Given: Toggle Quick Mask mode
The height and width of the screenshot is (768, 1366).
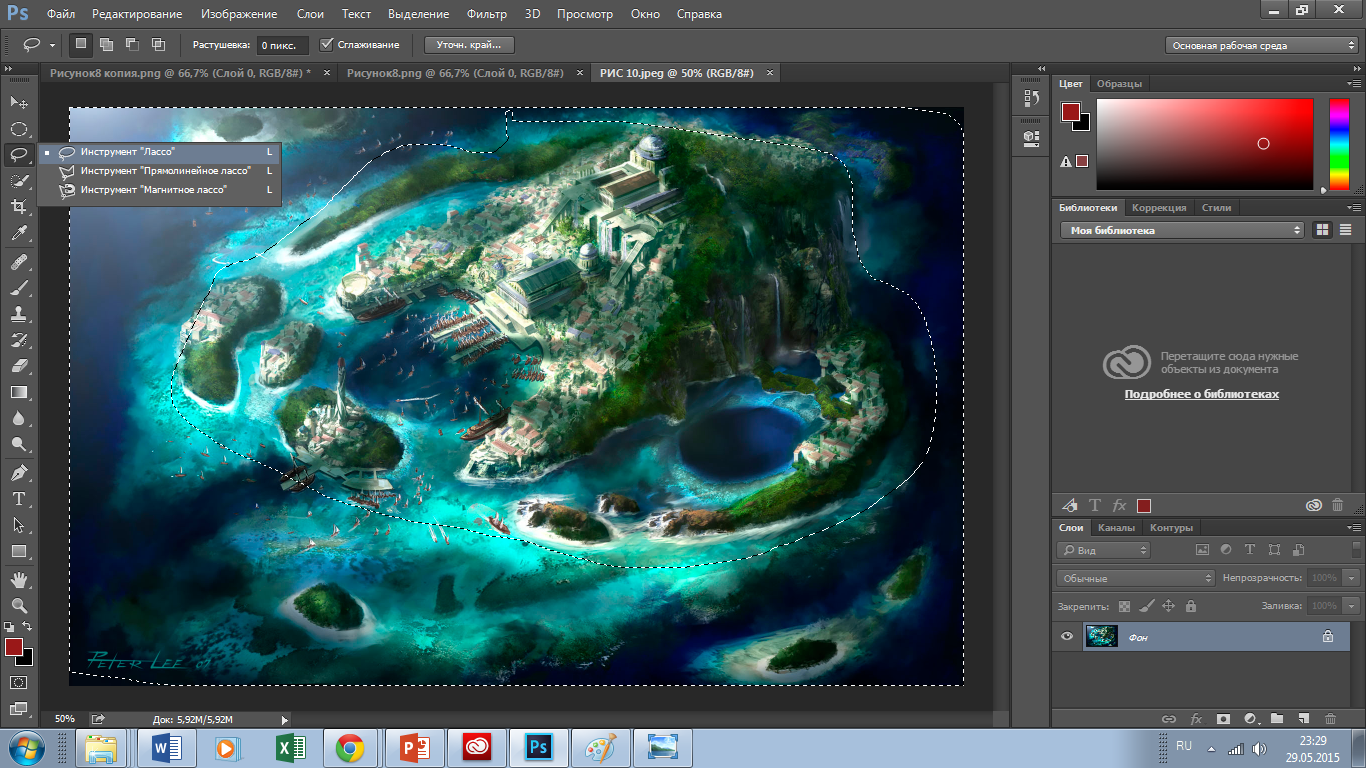Looking at the screenshot, I should tap(18, 682).
